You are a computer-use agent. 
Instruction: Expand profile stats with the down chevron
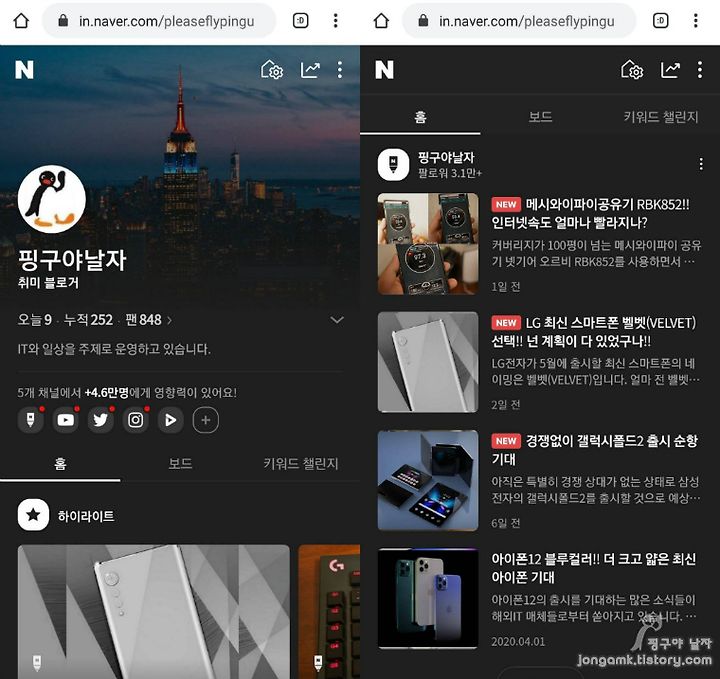pos(337,320)
